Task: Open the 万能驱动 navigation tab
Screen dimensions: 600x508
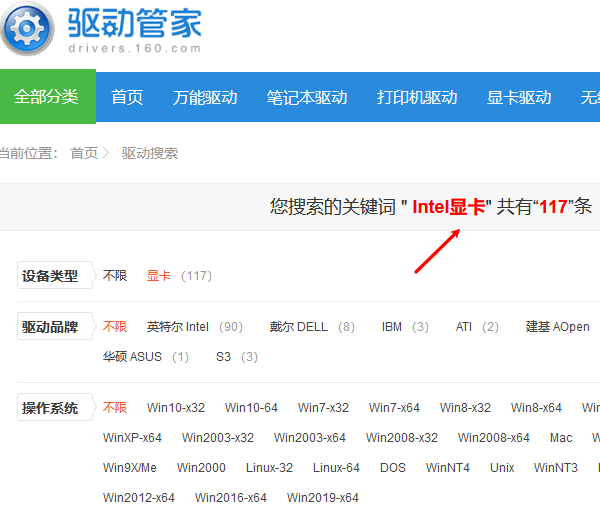Action: (205, 97)
